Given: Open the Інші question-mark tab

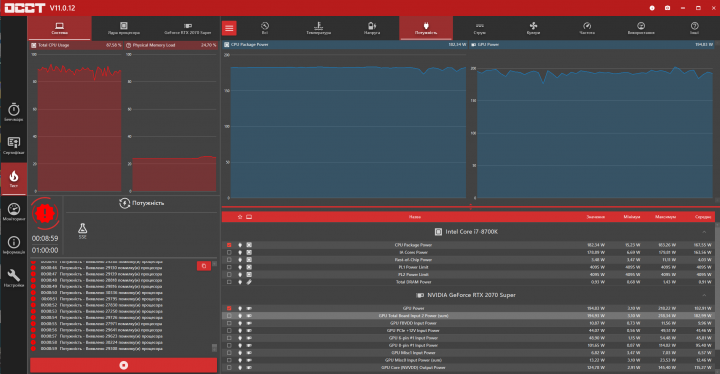Looking at the screenshot, I should click(x=694, y=28).
